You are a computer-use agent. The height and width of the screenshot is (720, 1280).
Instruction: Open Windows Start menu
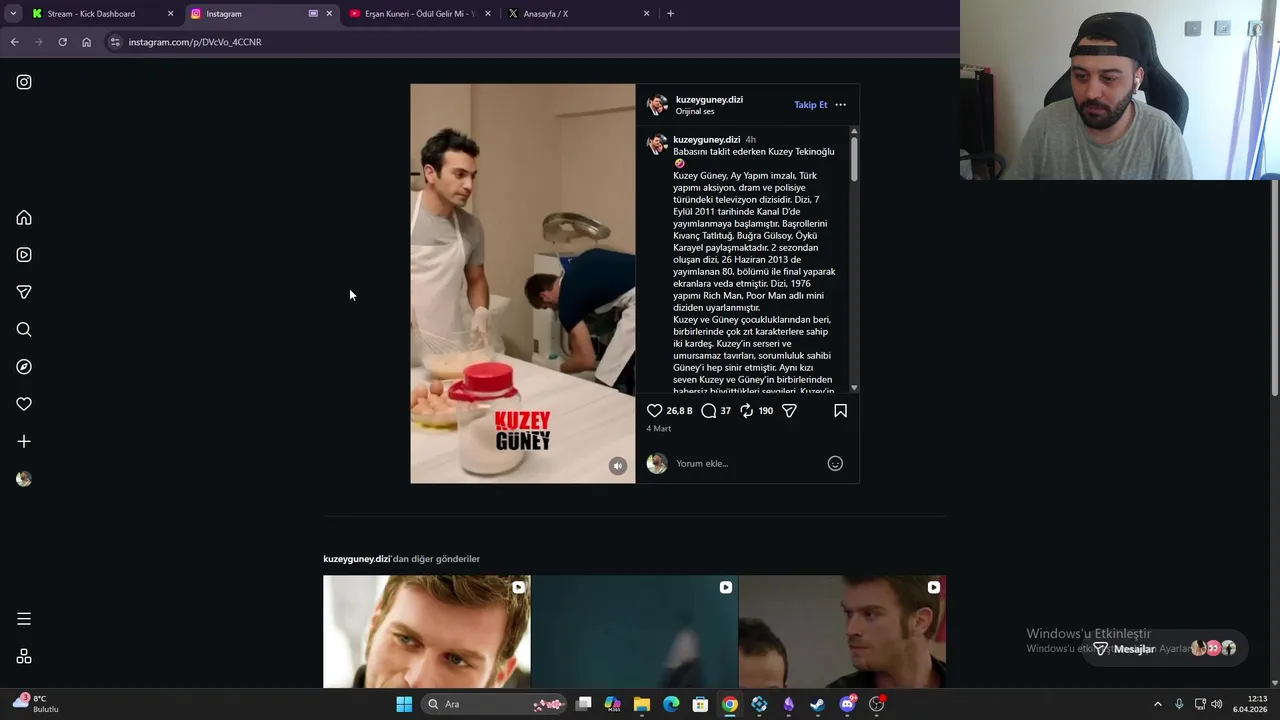coord(404,704)
